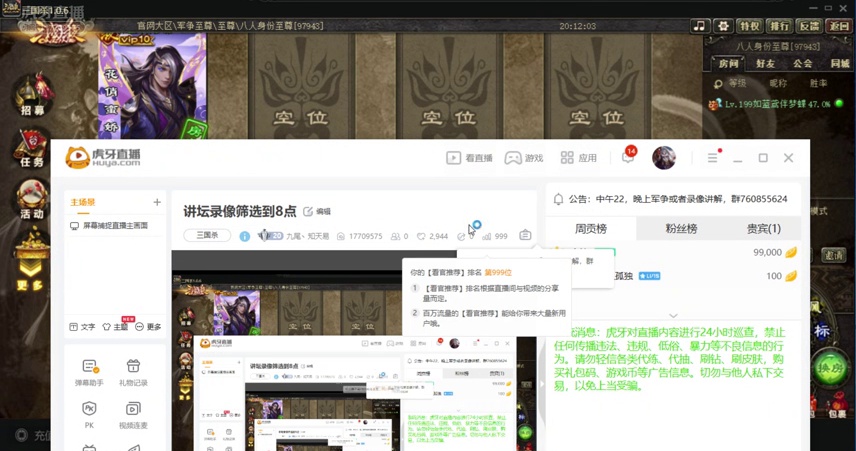Click the info icon beside 三国杀 tag
856x451 pixels.
pyautogui.click(x=244, y=236)
